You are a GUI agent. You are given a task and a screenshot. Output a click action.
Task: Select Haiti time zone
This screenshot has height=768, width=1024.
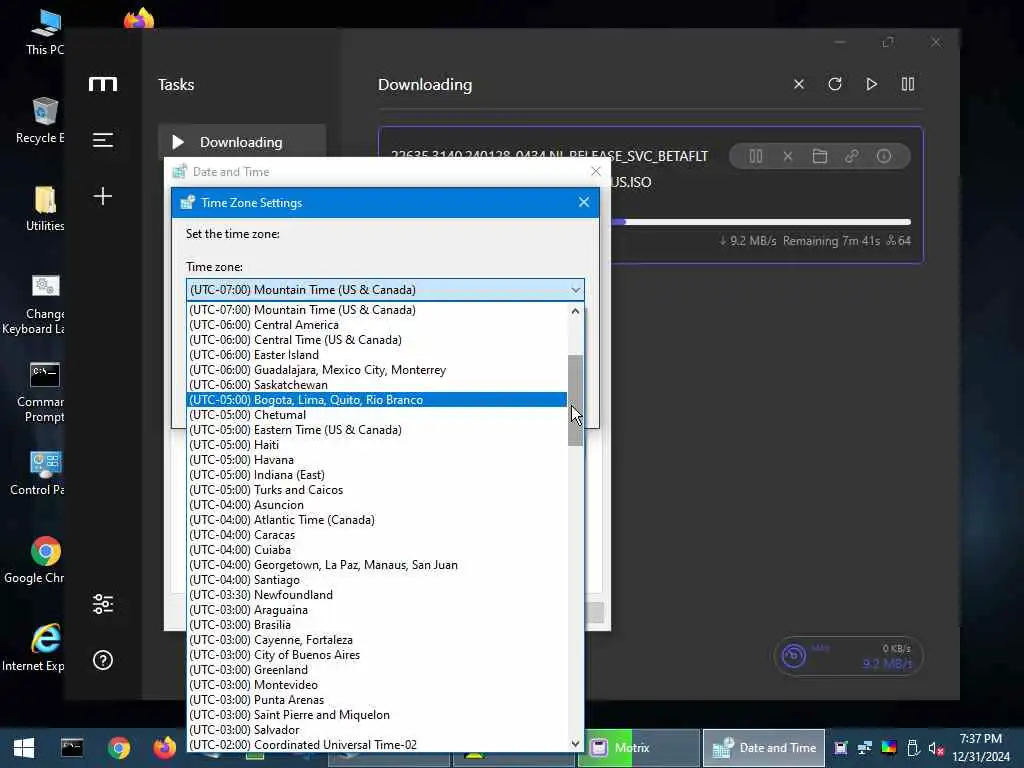[377, 445]
